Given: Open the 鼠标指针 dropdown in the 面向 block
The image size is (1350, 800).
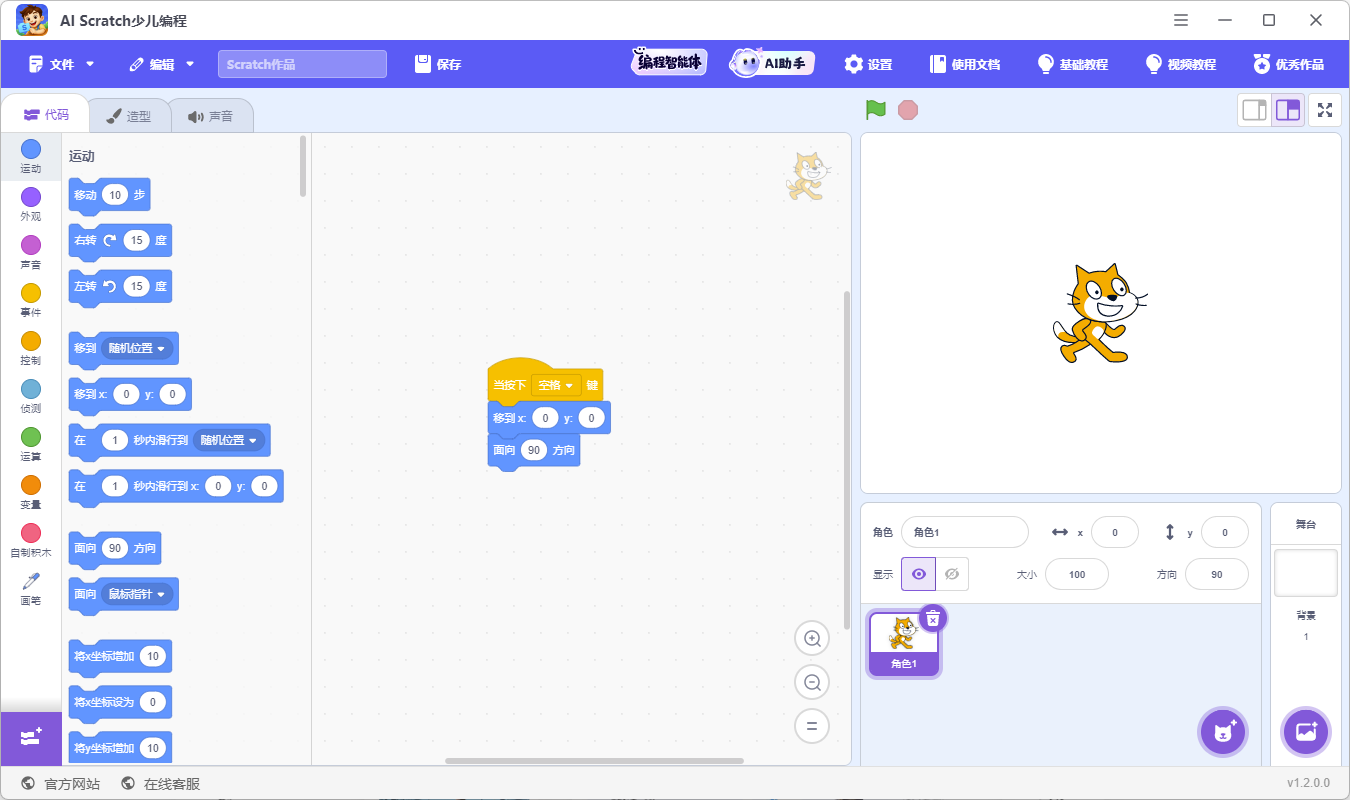Looking at the screenshot, I should coord(138,594).
